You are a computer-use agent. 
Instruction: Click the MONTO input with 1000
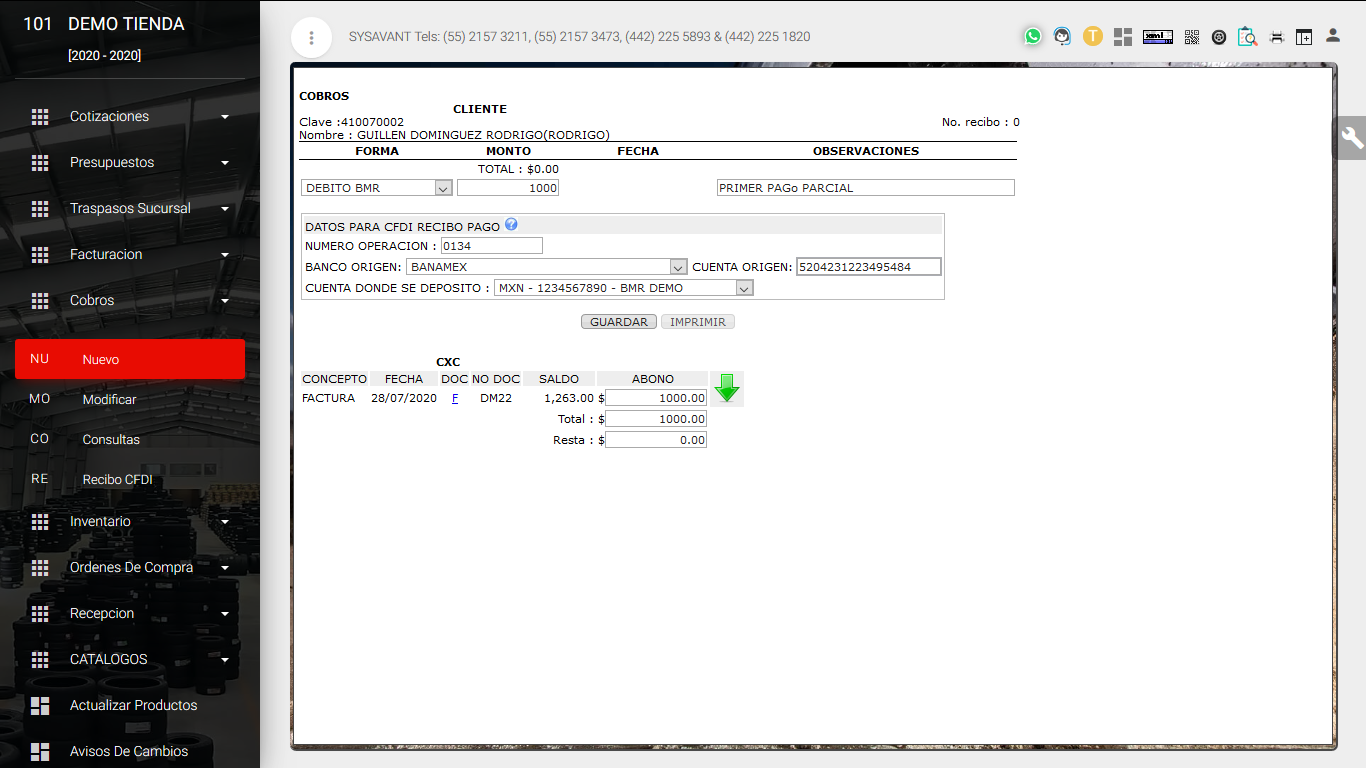click(508, 188)
